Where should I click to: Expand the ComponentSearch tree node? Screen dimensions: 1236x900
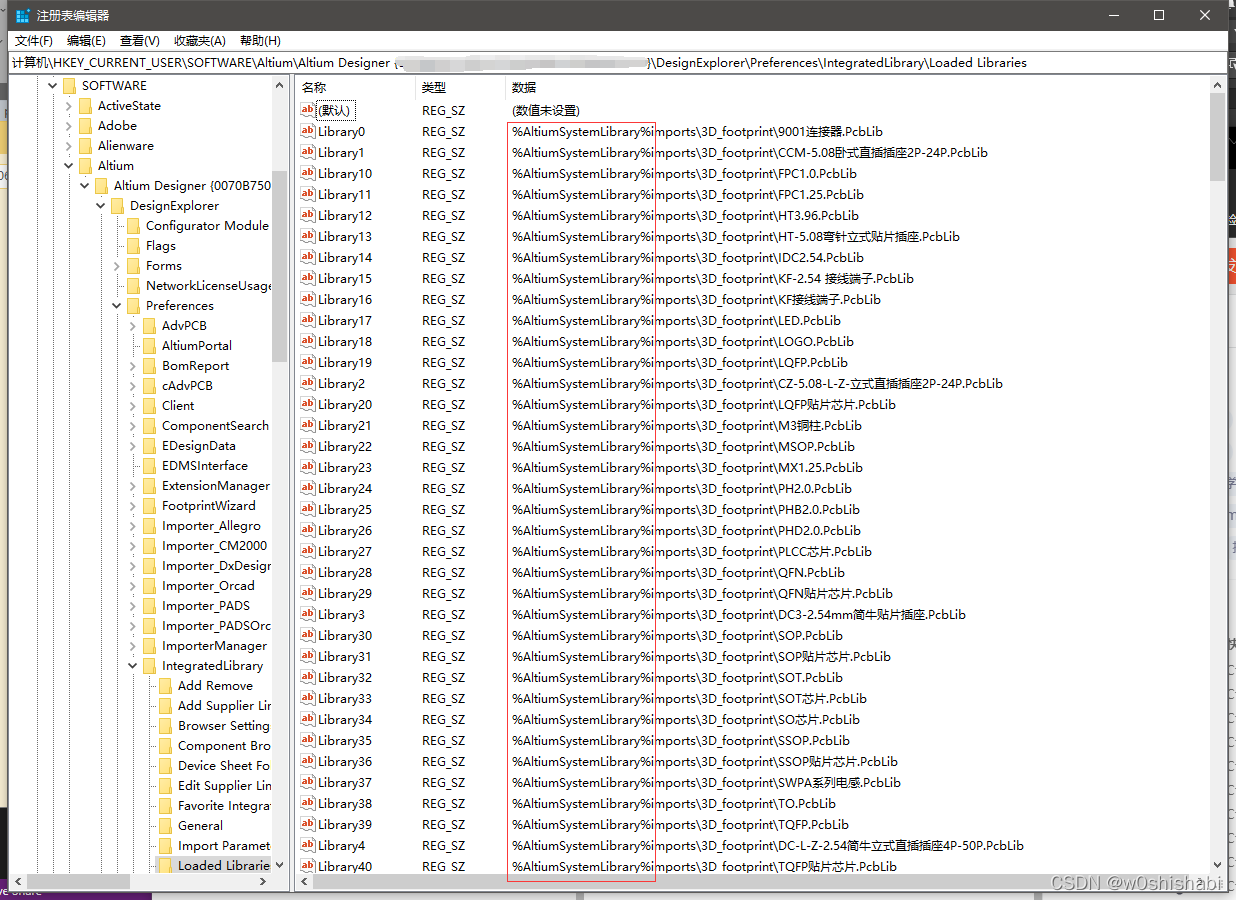coord(133,425)
